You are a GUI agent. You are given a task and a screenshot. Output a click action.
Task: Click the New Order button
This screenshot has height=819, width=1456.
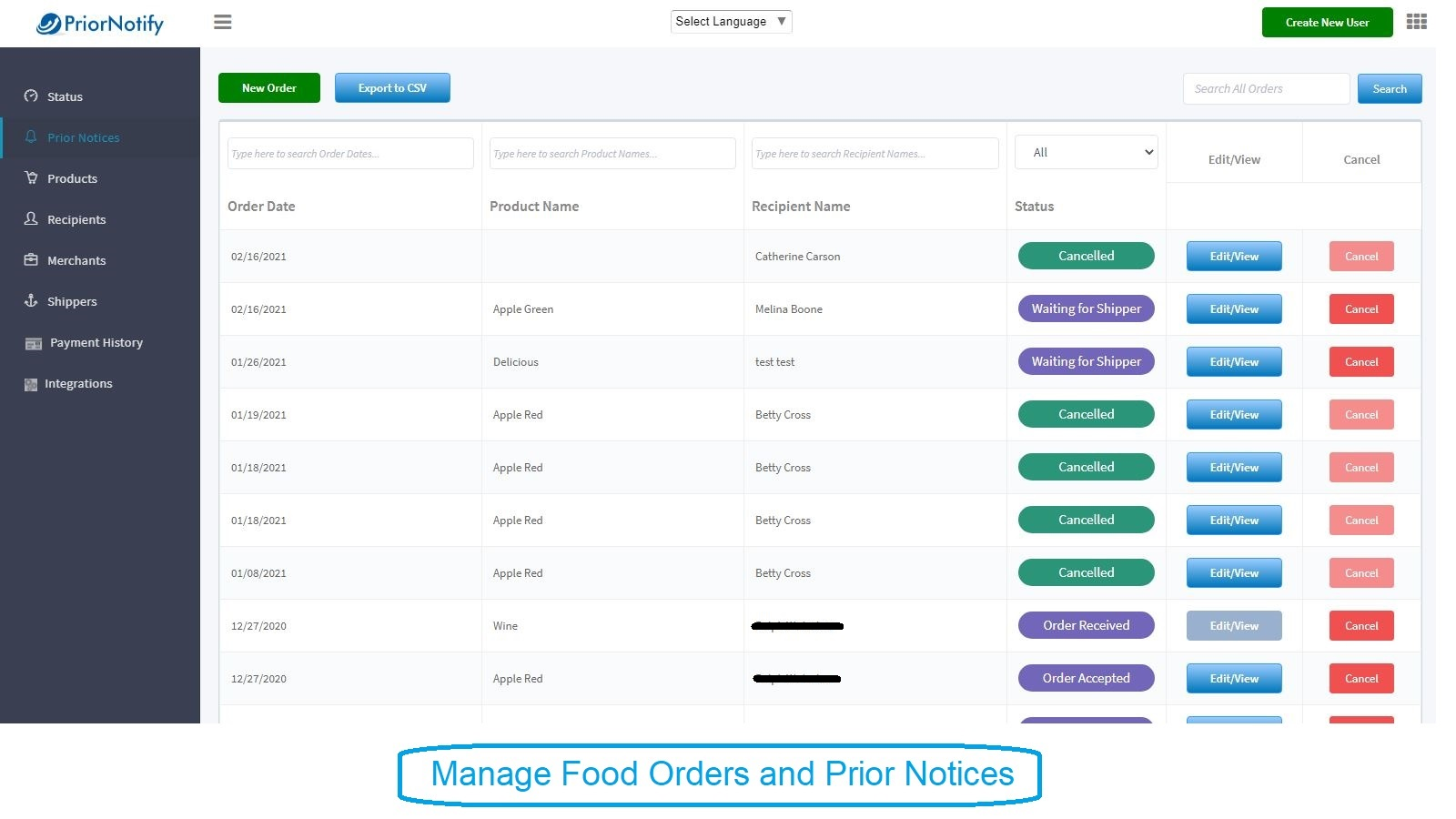269,88
